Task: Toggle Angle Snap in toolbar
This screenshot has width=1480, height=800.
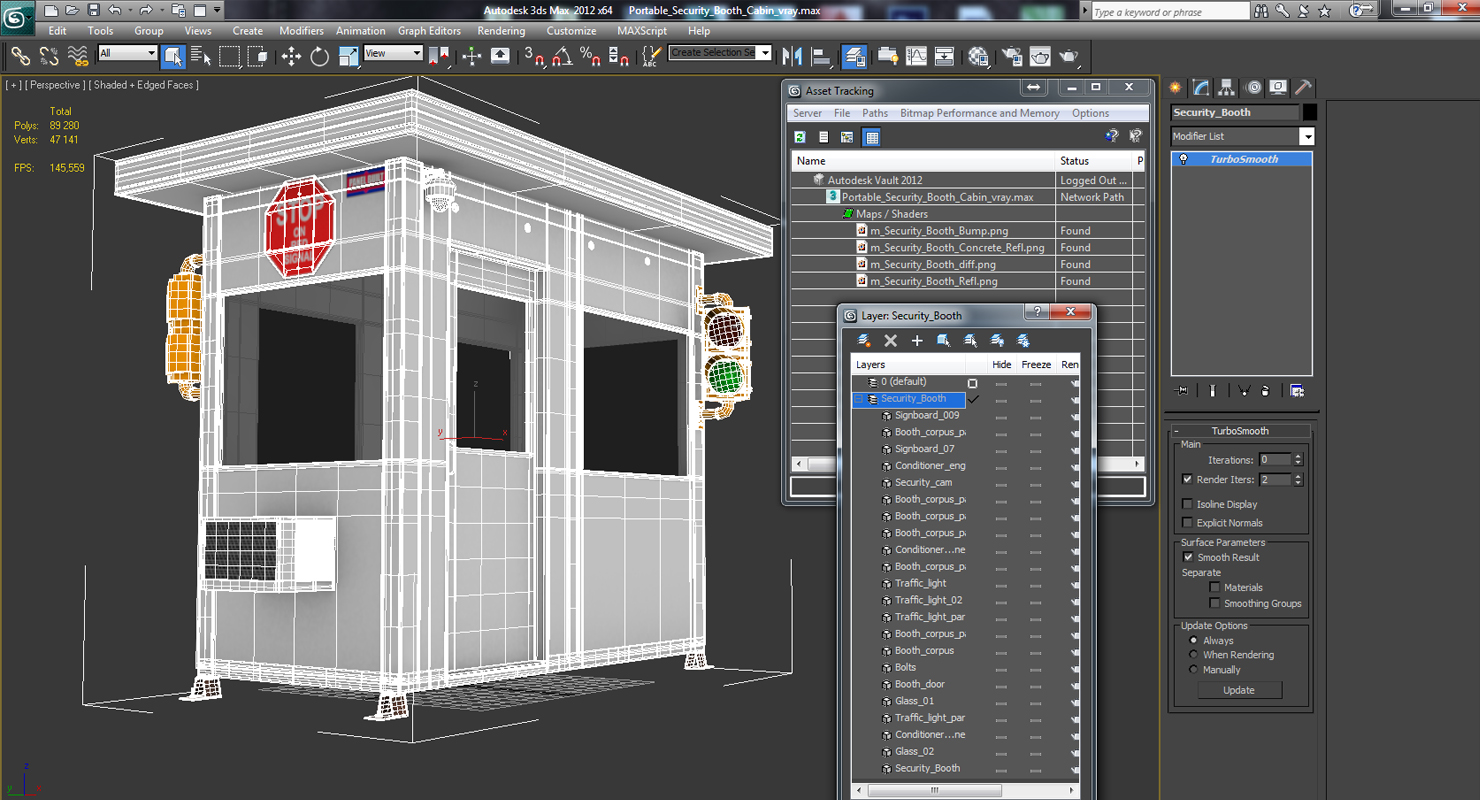Action: click(x=562, y=56)
